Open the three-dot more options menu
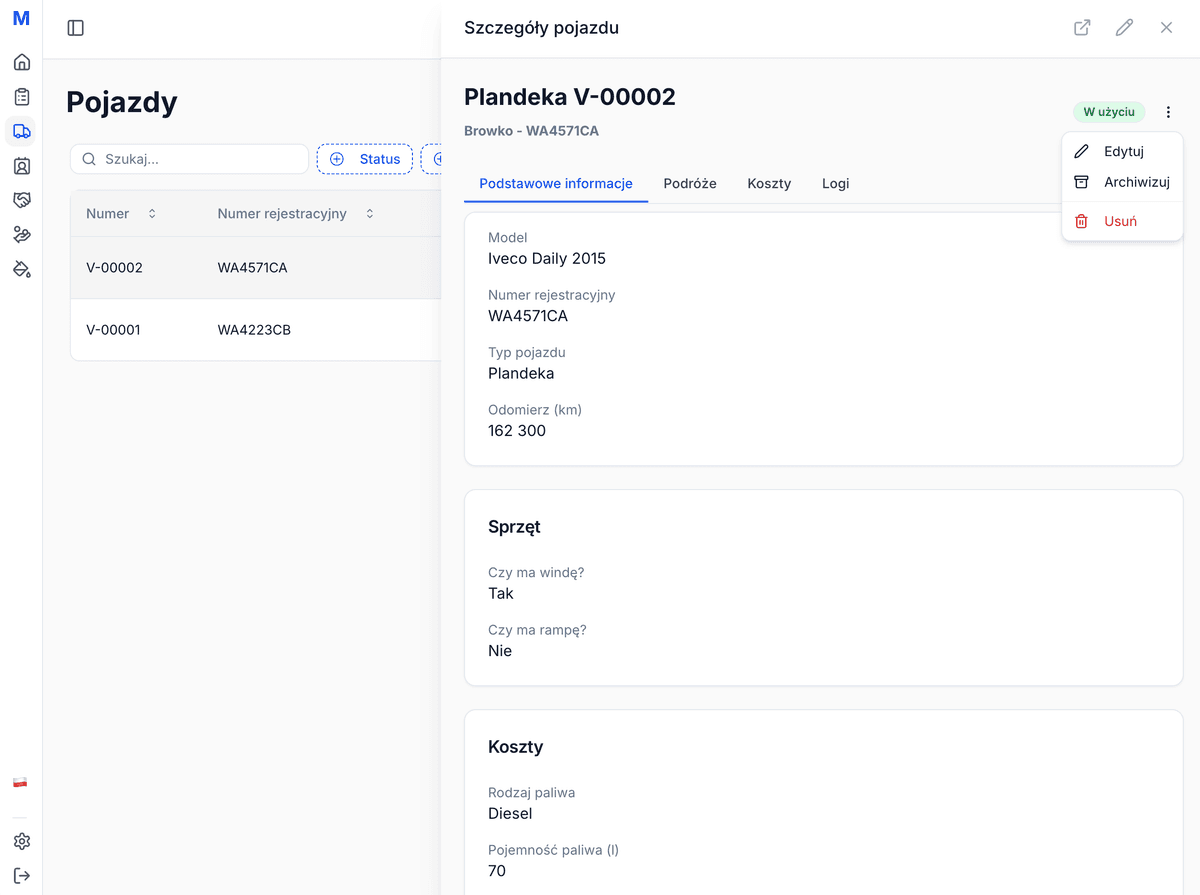Viewport: 1200px width, 895px height. tap(1168, 112)
